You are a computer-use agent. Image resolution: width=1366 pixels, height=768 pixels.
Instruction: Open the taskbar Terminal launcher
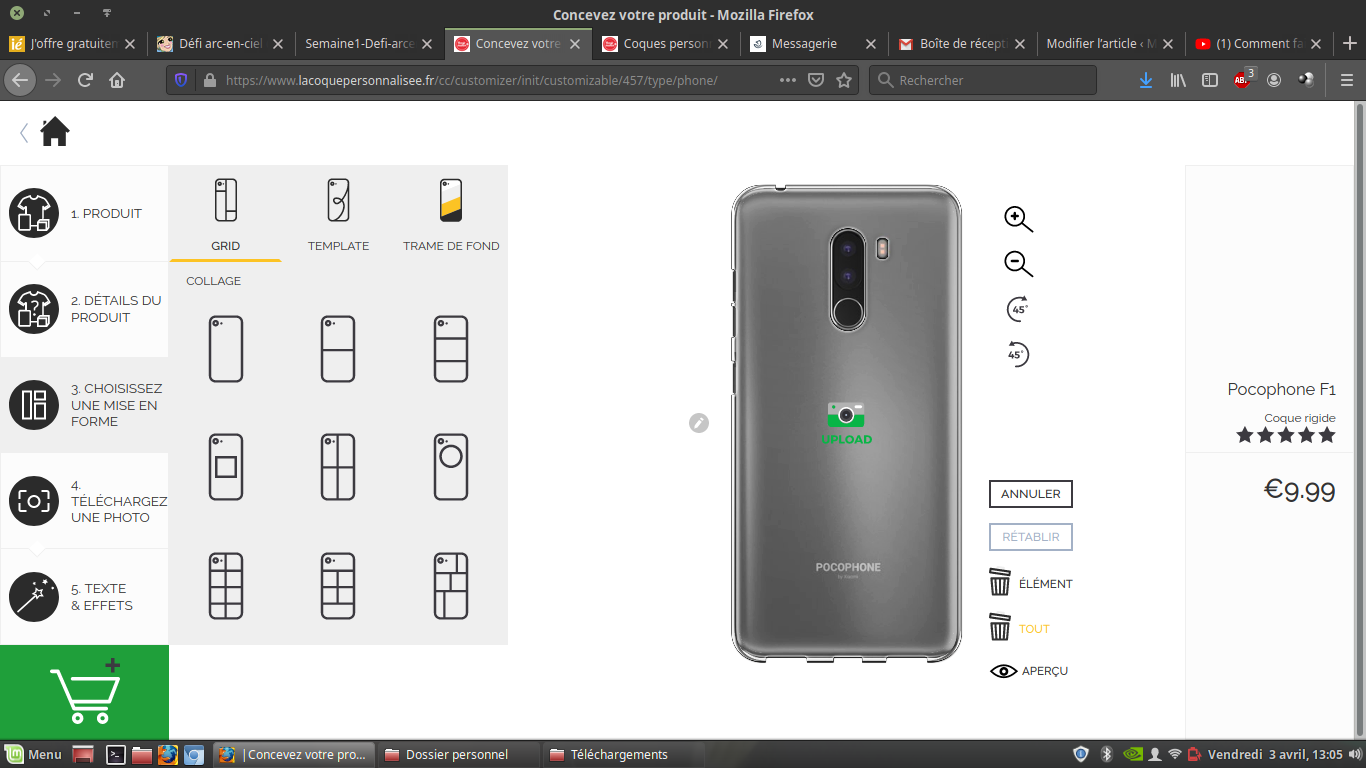115,755
